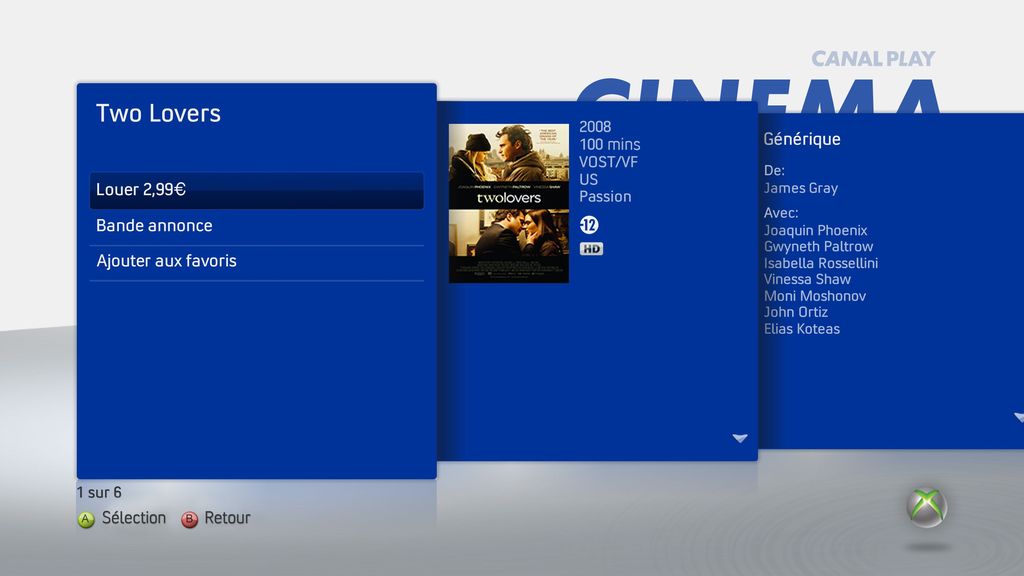The height and width of the screenshot is (576, 1024).
Task: Click the red B Retour button icon
Action: pos(189,519)
